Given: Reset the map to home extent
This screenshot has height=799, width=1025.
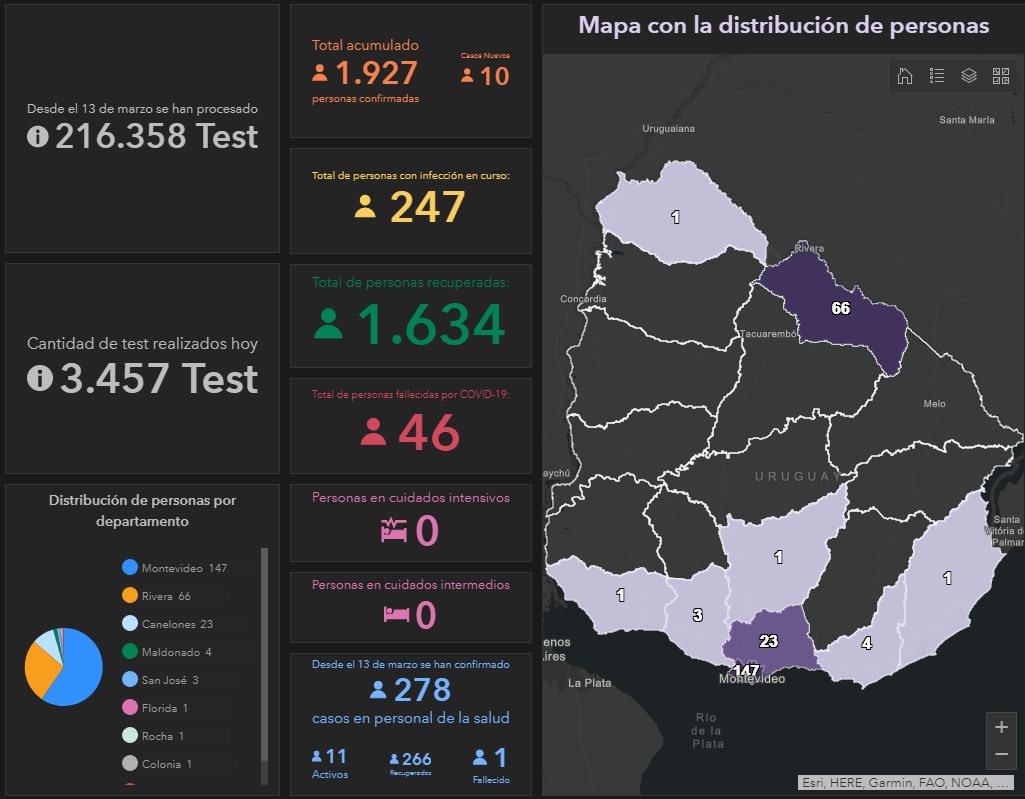Looking at the screenshot, I should point(905,76).
